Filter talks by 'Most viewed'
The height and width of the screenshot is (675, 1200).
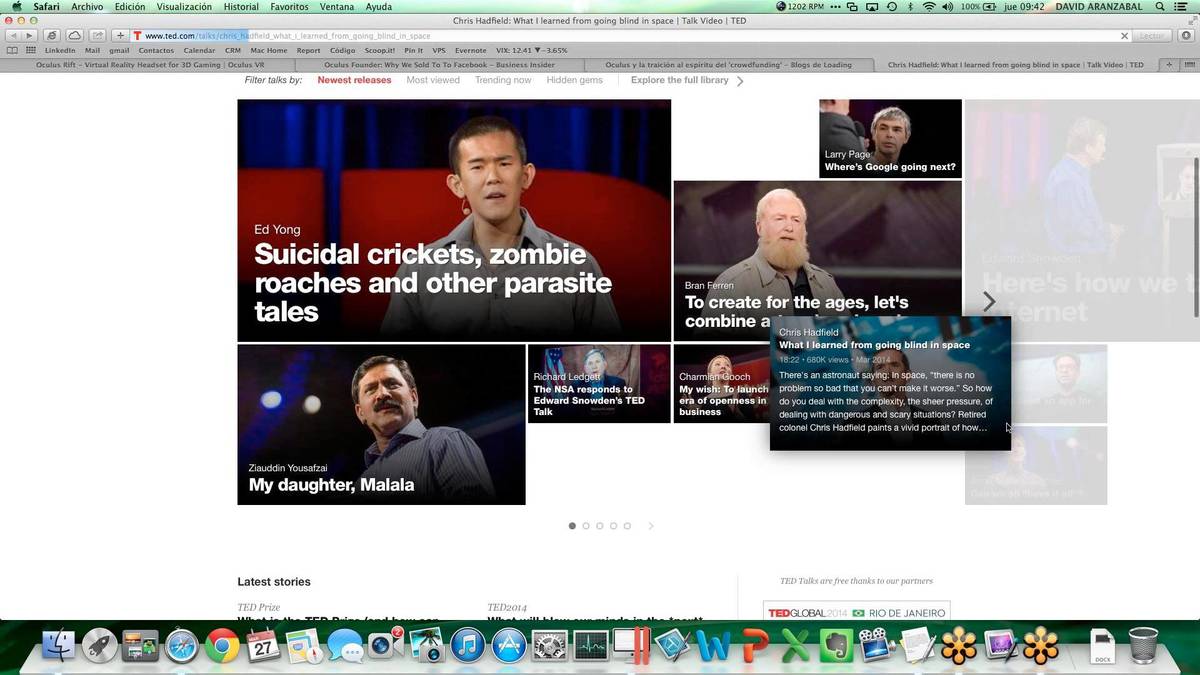click(x=433, y=80)
